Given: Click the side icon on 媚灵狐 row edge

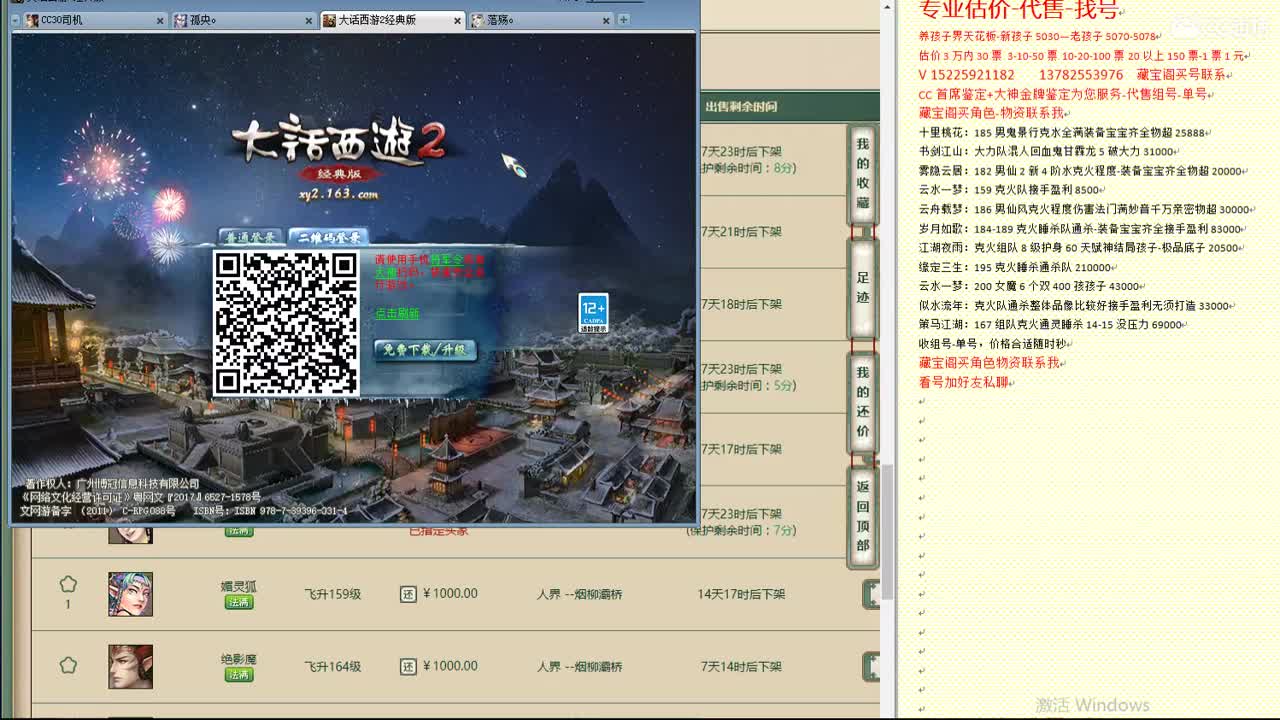Looking at the screenshot, I should 871,594.
